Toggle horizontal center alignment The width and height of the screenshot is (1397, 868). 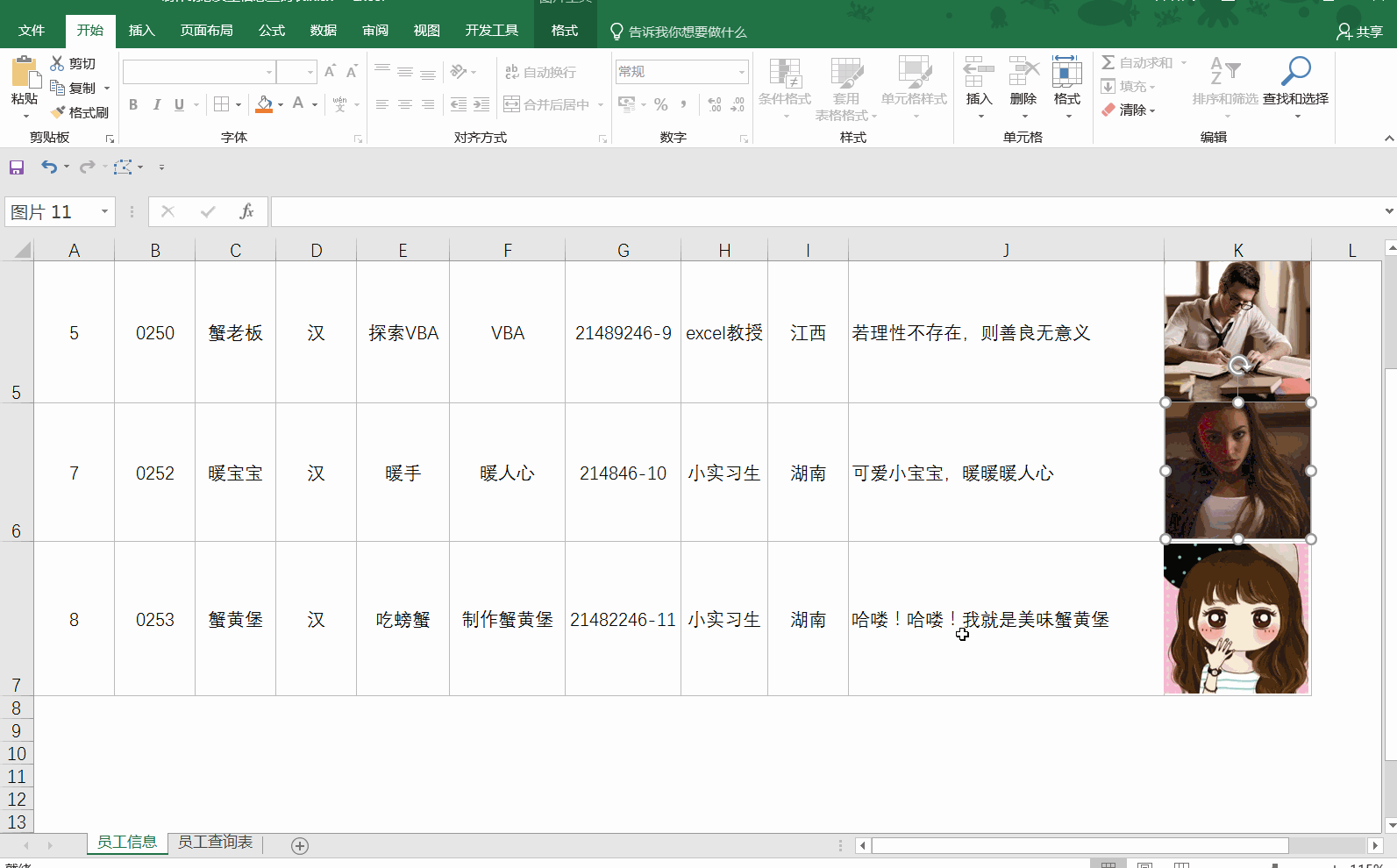(x=405, y=104)
